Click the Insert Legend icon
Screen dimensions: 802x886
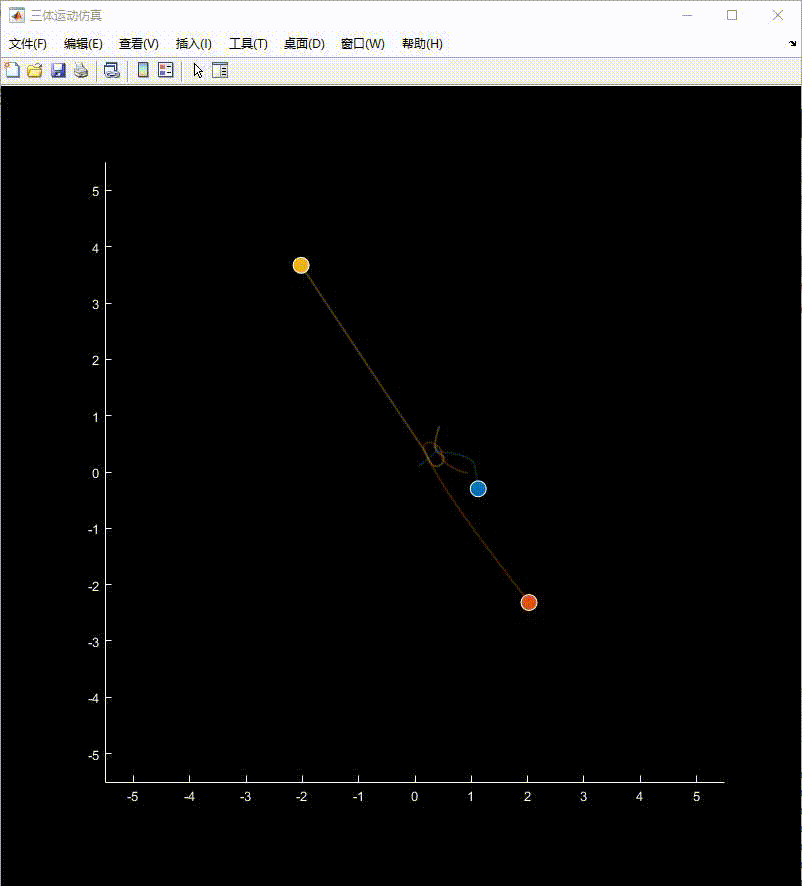(166, 70)
